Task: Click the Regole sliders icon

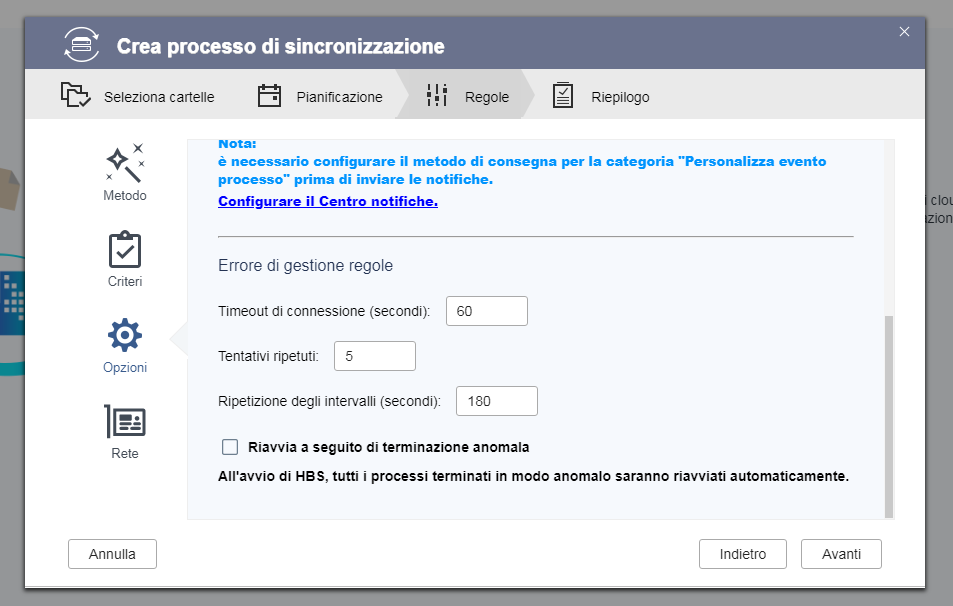Action: 437,96
